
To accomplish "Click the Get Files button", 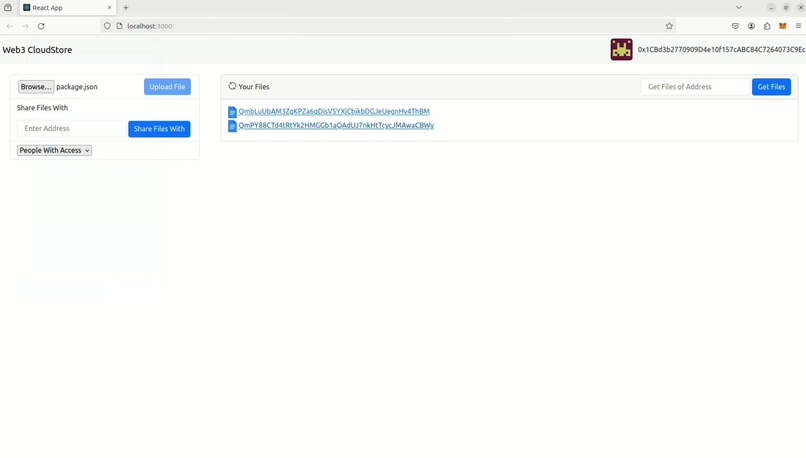I will (x=771, y=87).
